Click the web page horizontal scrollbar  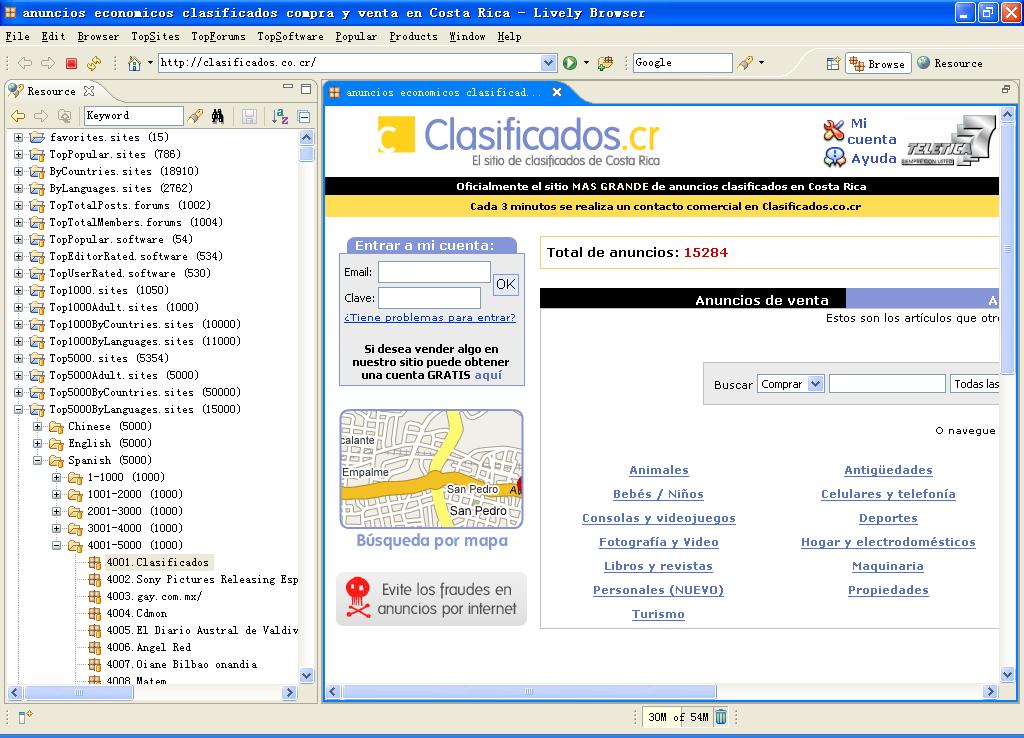tap(529, 691)
